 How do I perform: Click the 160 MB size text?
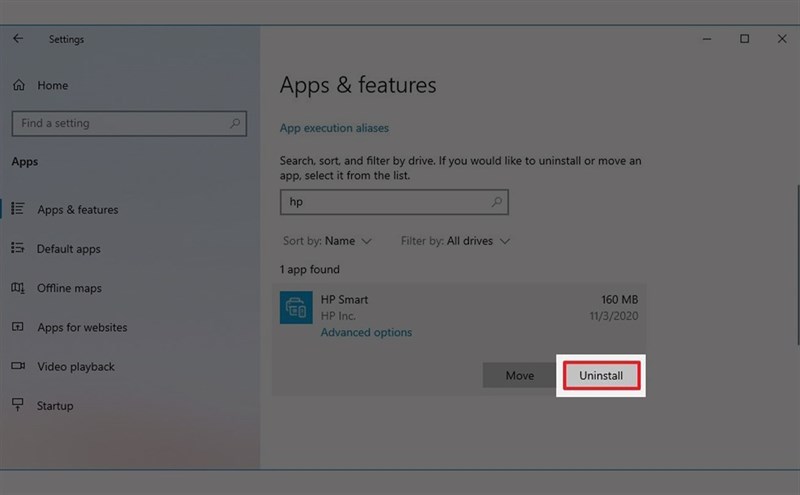coord(619,300)
